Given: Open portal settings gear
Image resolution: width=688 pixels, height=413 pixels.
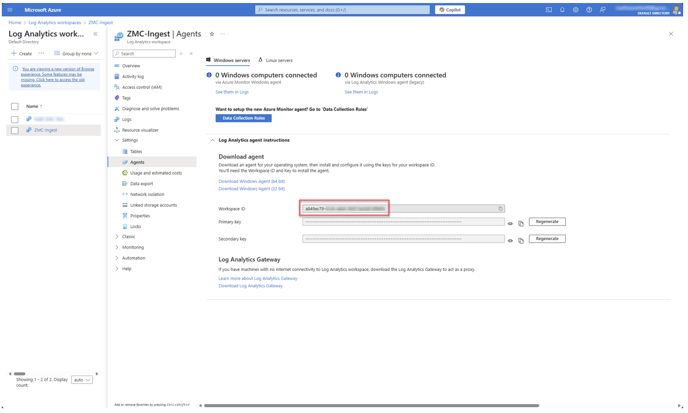Looking at the screenshot, I should click(x=575, y=10).
